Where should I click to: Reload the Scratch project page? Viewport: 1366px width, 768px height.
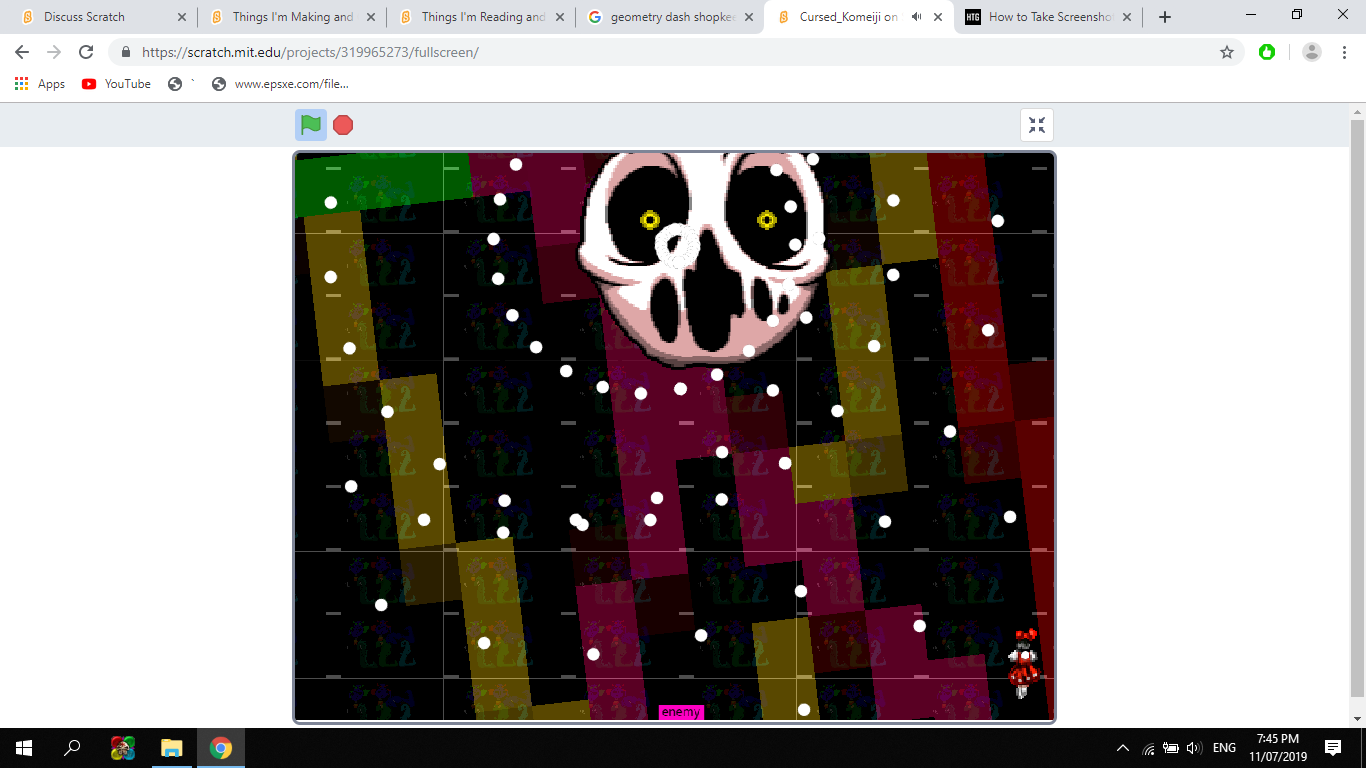pyautogui.click(x=86, y=52)
